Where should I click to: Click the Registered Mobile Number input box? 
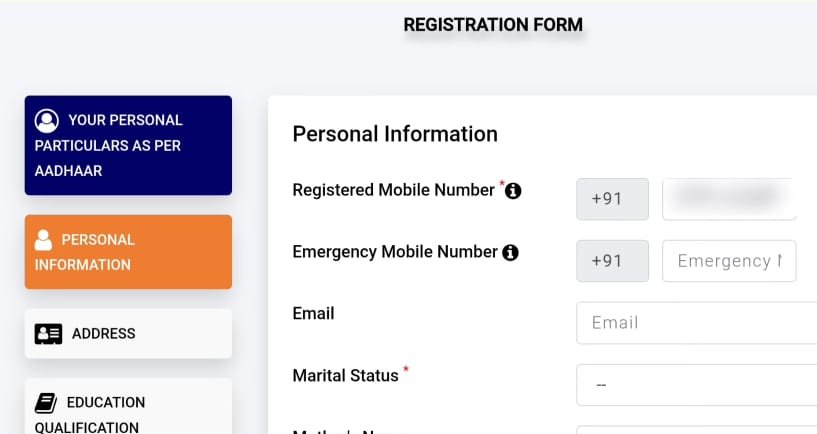[729, 199]
